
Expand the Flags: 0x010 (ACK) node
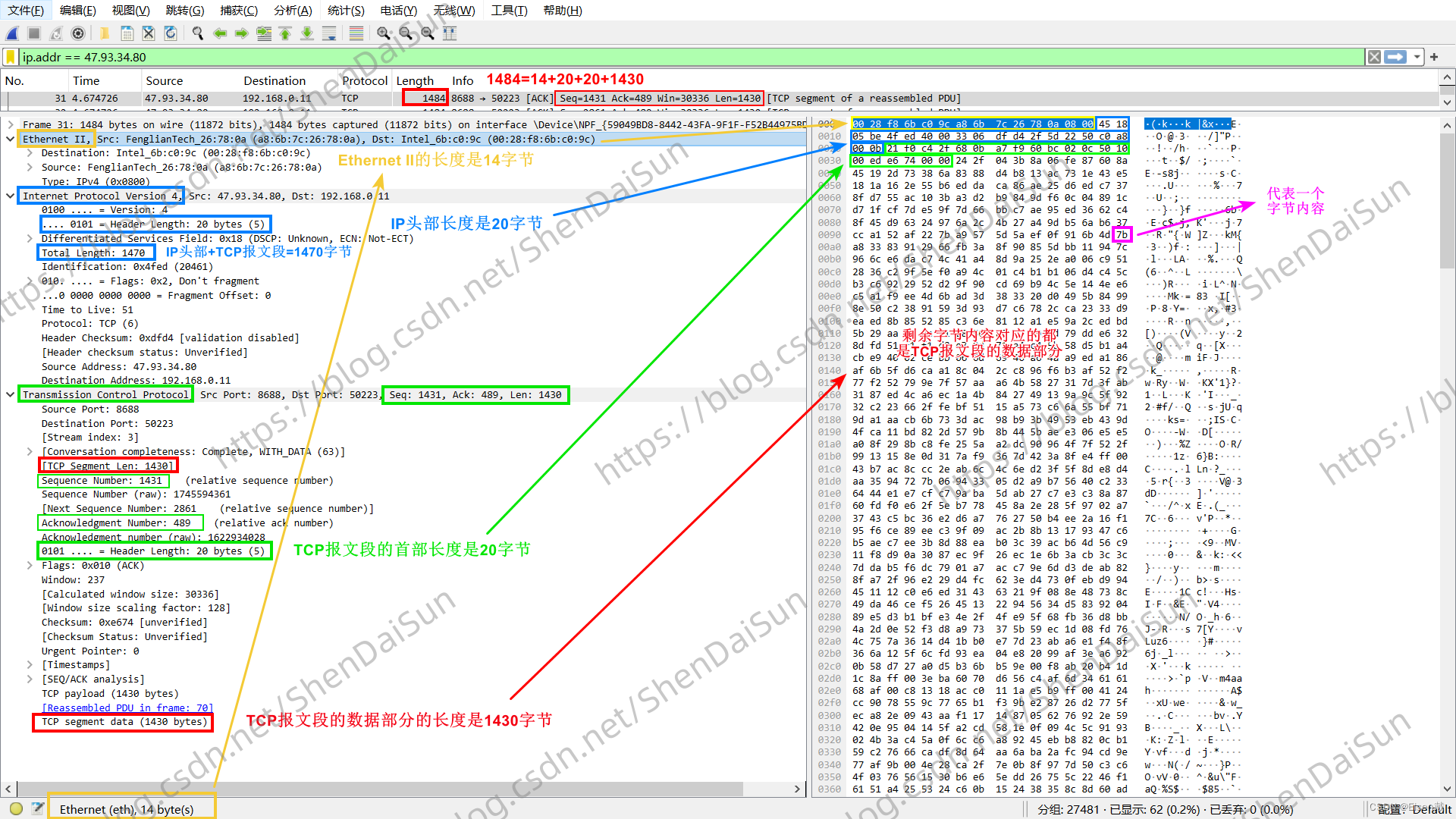pos(30,565)
